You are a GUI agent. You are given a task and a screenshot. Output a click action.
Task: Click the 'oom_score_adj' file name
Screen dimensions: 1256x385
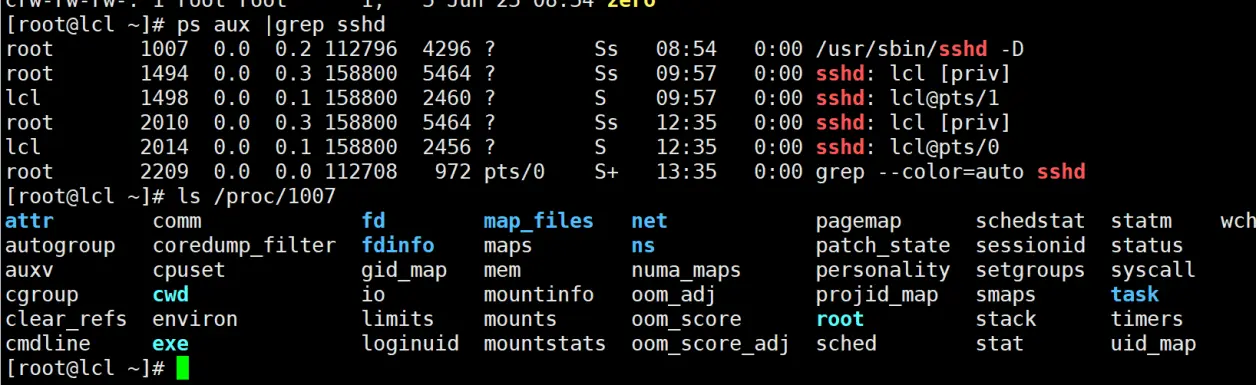click(x=711, y=344)
